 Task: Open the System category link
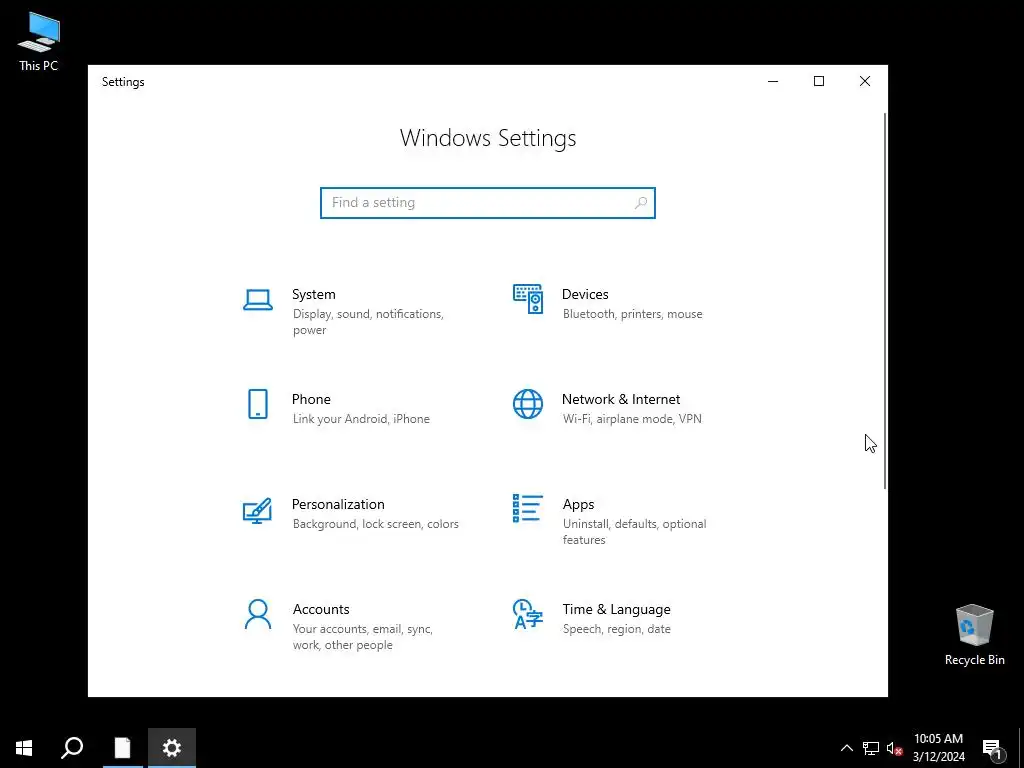(x=313, y=295)
